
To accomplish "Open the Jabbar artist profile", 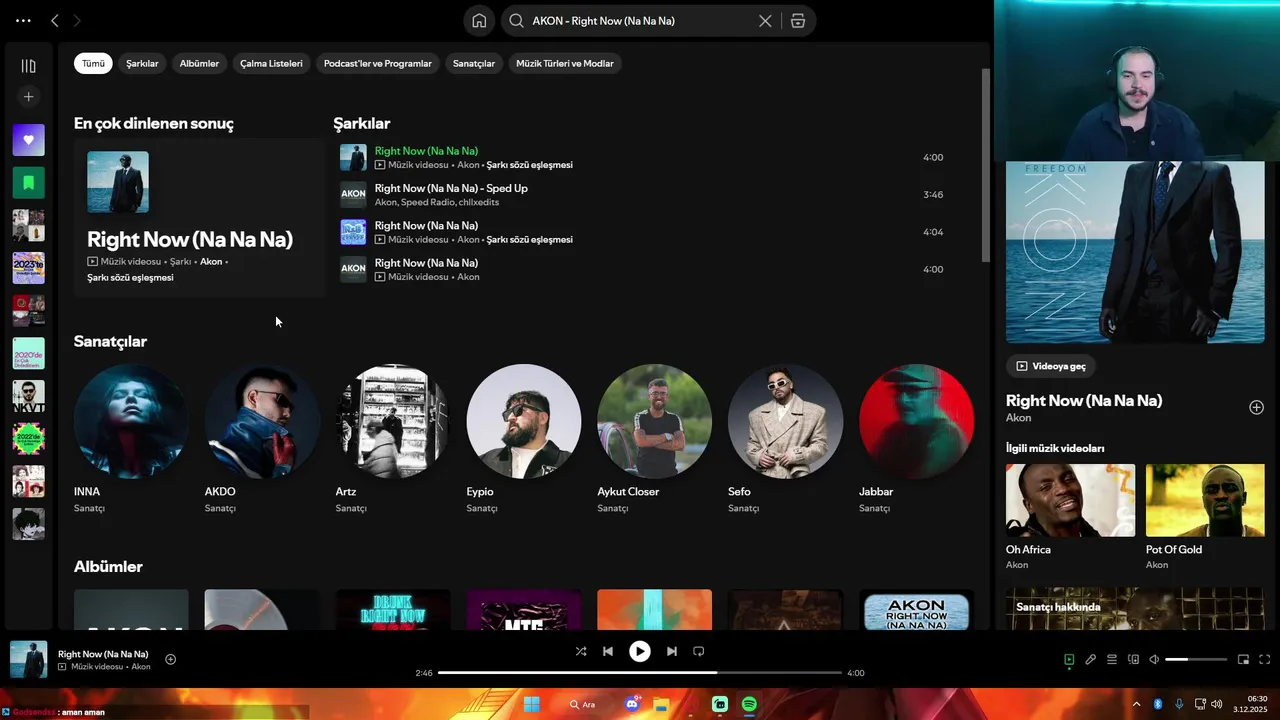I will (916, 439).
